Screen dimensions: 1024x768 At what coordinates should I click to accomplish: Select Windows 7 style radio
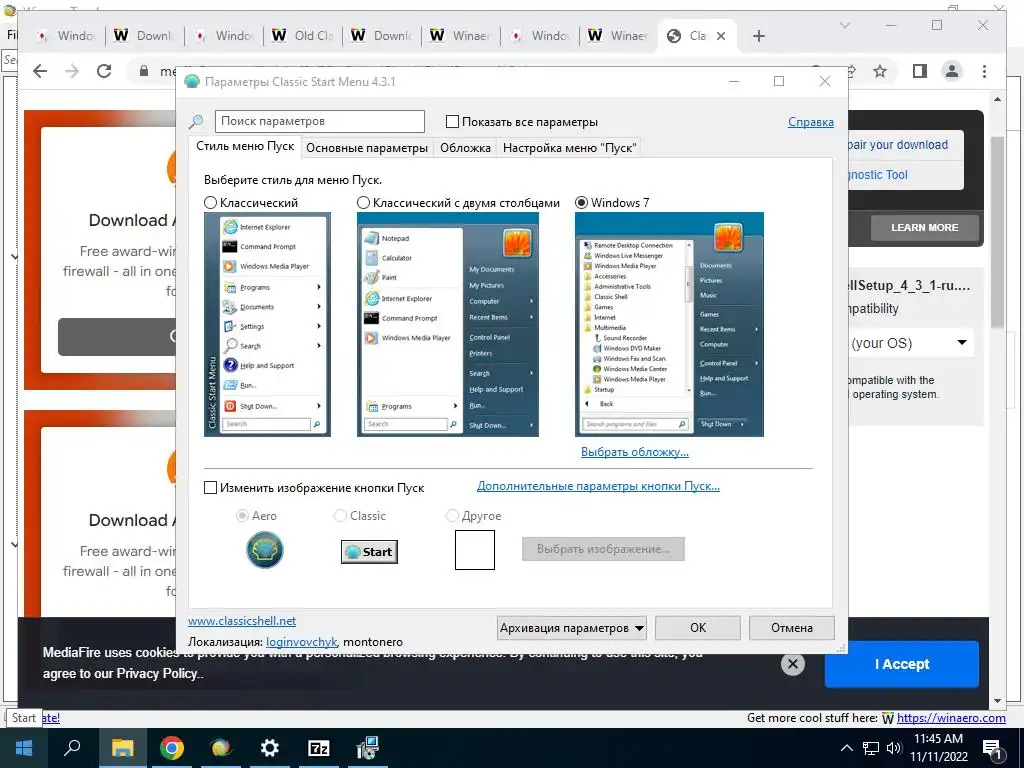[581, 203]
